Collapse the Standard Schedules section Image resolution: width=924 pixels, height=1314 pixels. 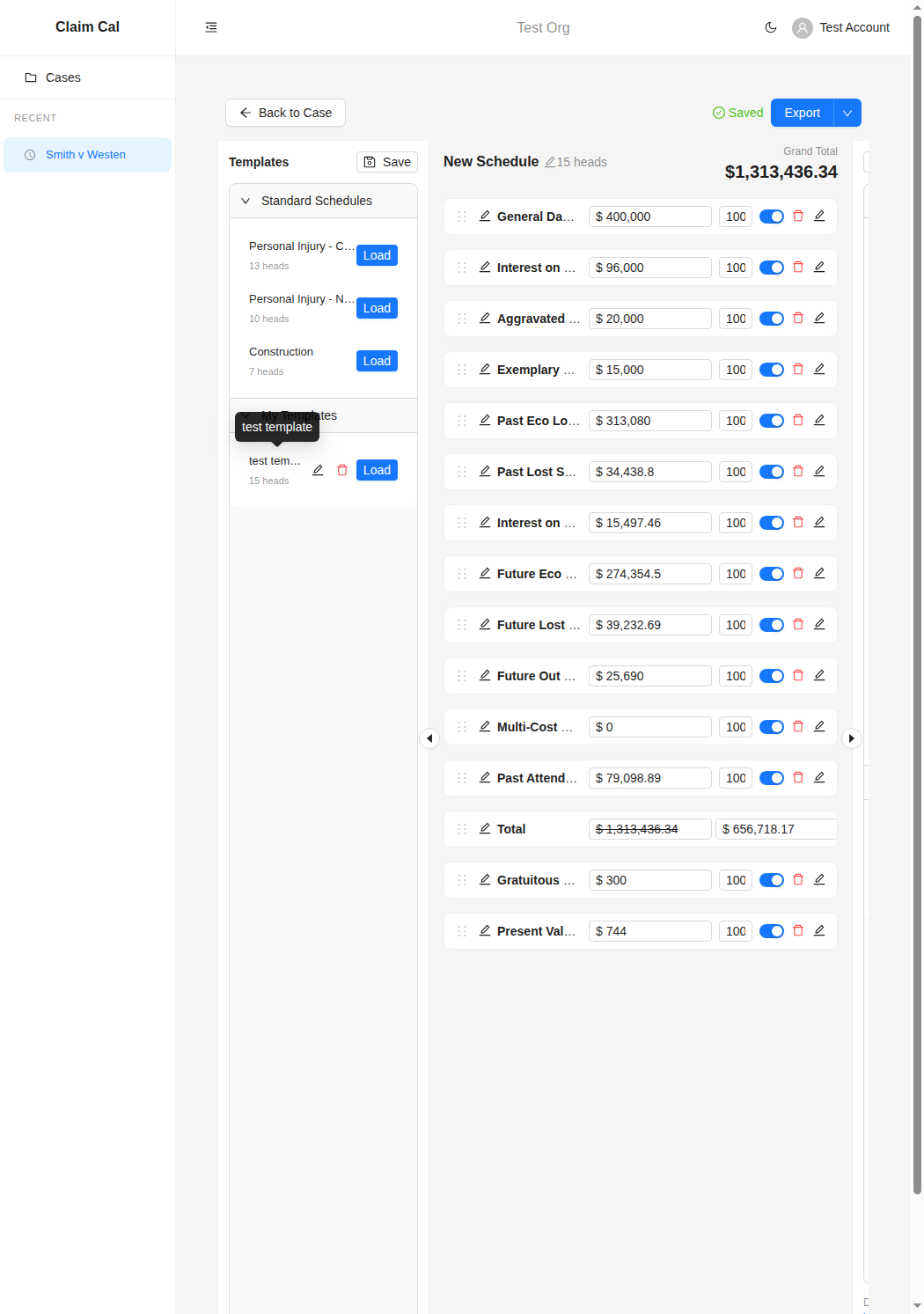tap(246, 201)
